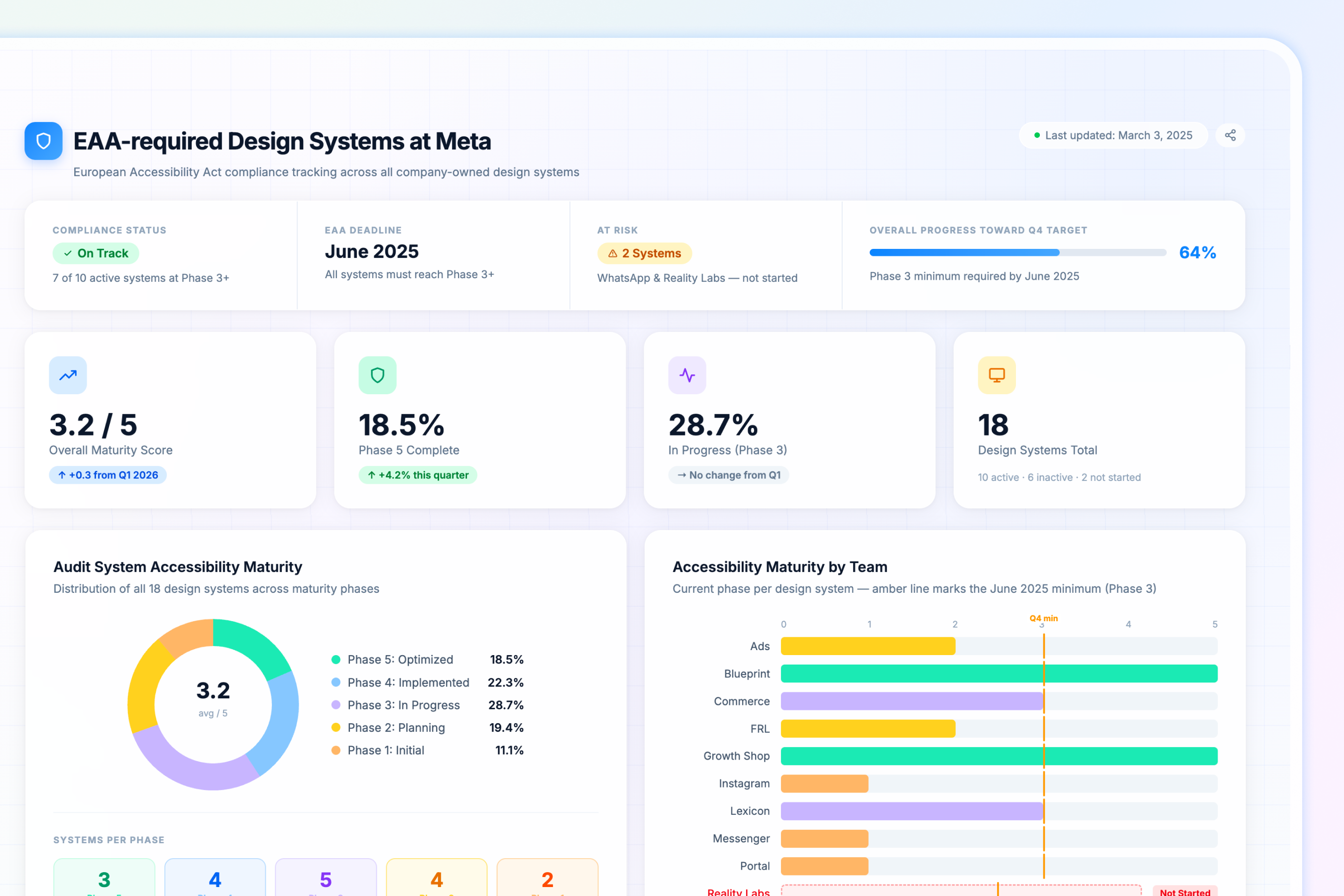Screen dimensions: 1344x896
Task: Select the Accessibility Maturity by Team heading
Action: pyautogui.click(x=780, y=567)
